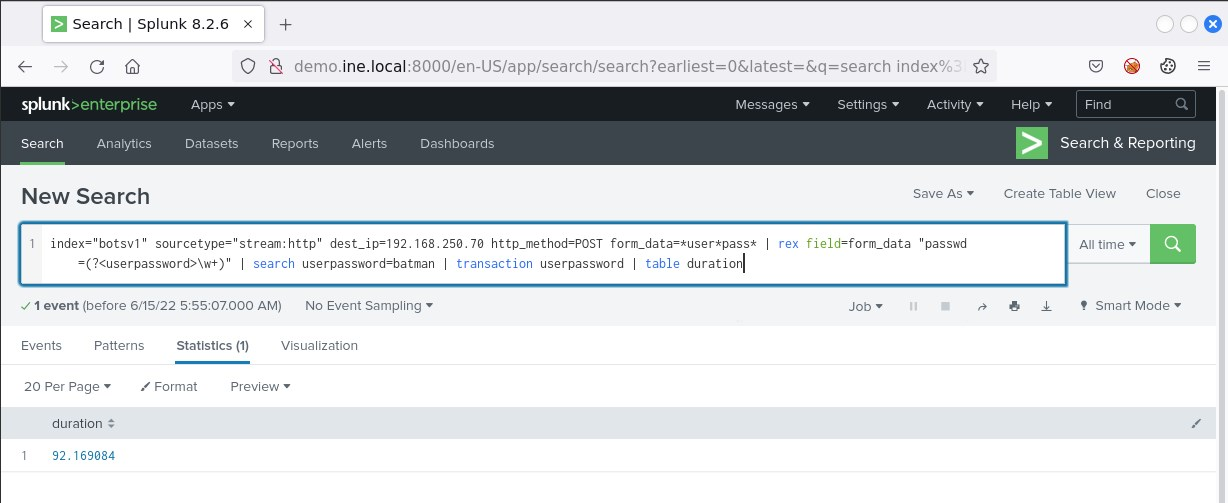Click the share job arrow icon
Image resolution: width=1228 pixels, height=503 pixels.
click(981, 306)
